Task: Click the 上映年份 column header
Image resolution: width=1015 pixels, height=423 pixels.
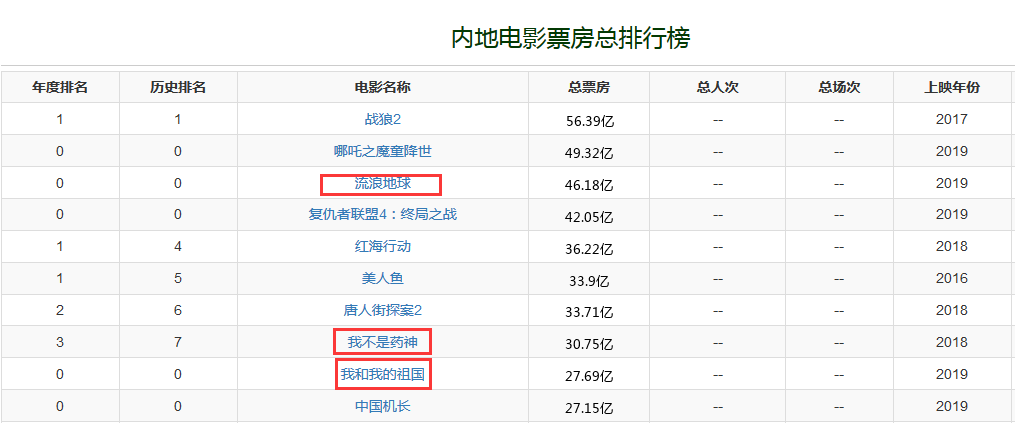Action: click(x=952, y=87)
